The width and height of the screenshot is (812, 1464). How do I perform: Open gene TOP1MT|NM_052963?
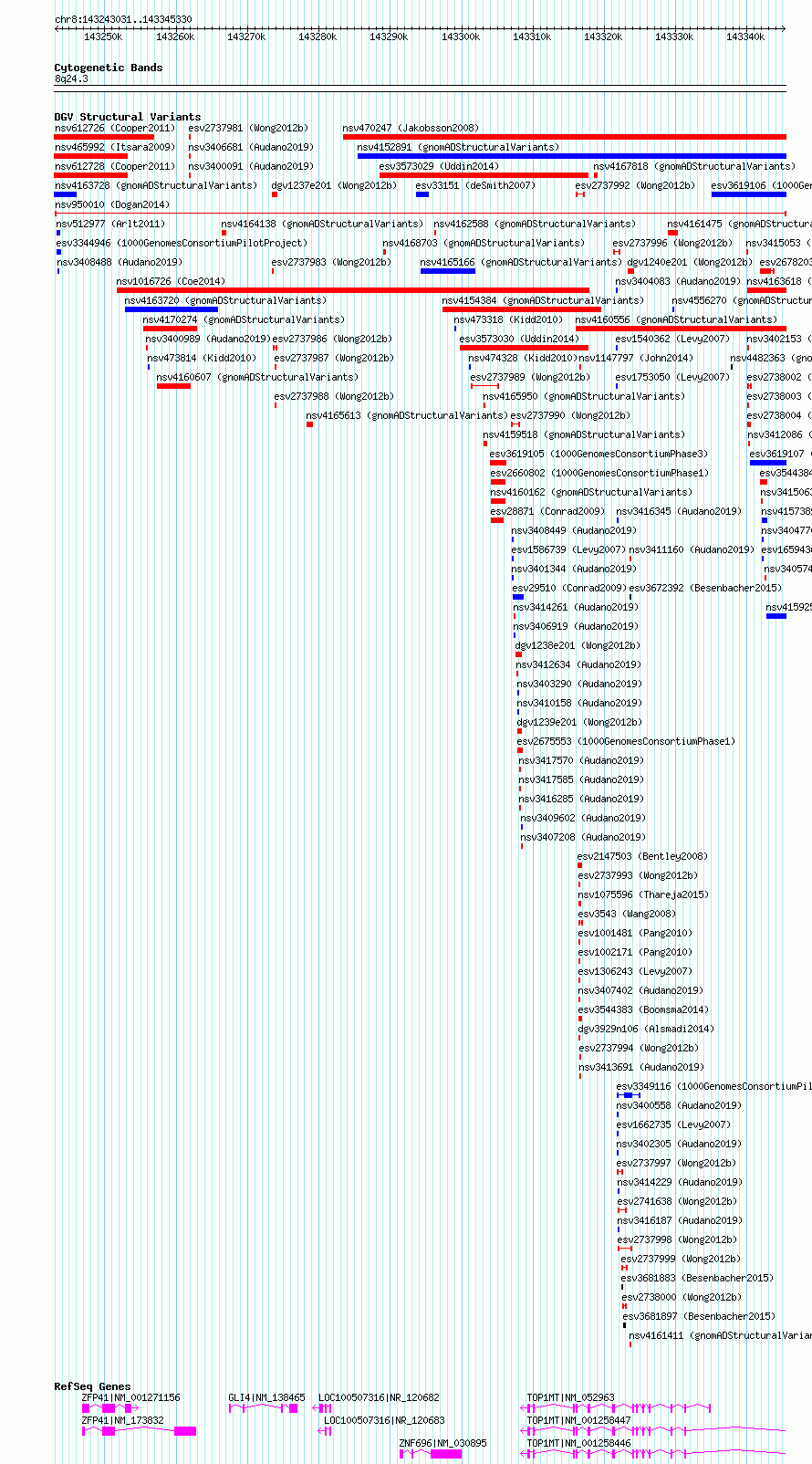click(571, 1397)
